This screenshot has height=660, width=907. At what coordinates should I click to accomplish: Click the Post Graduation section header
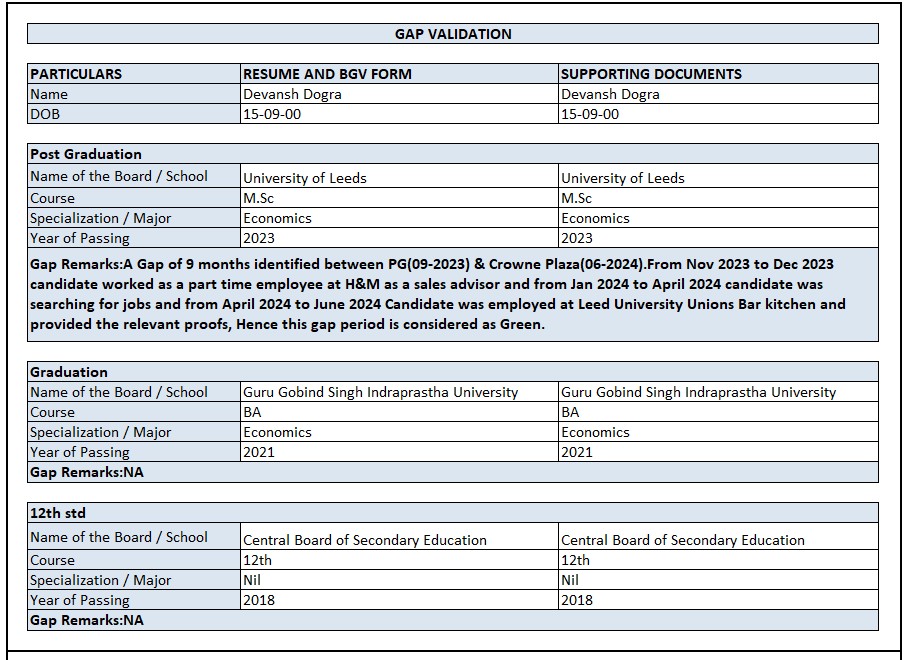click(86, 154)
